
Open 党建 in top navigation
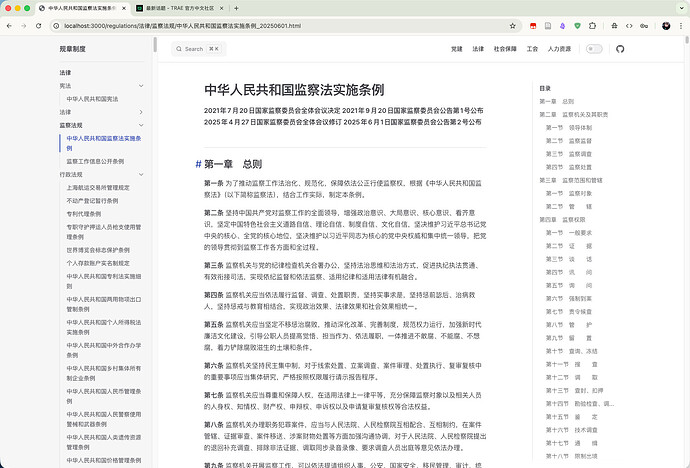[456, 48]
